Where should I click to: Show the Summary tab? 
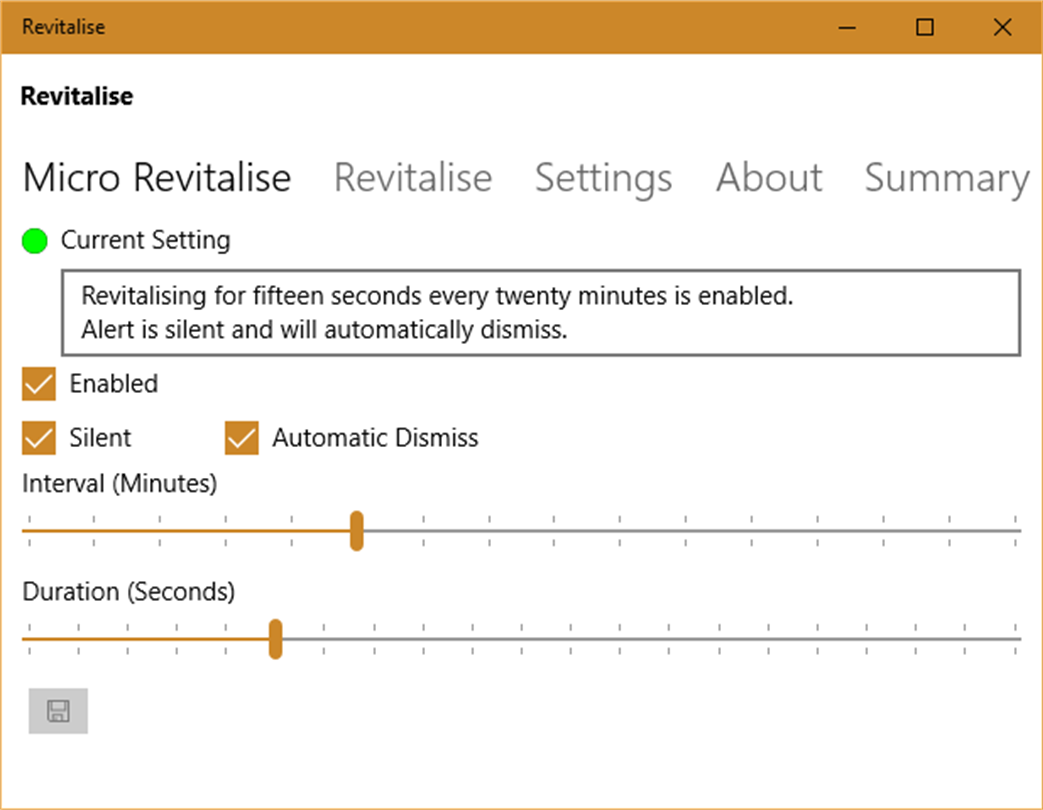click(946, 178)
